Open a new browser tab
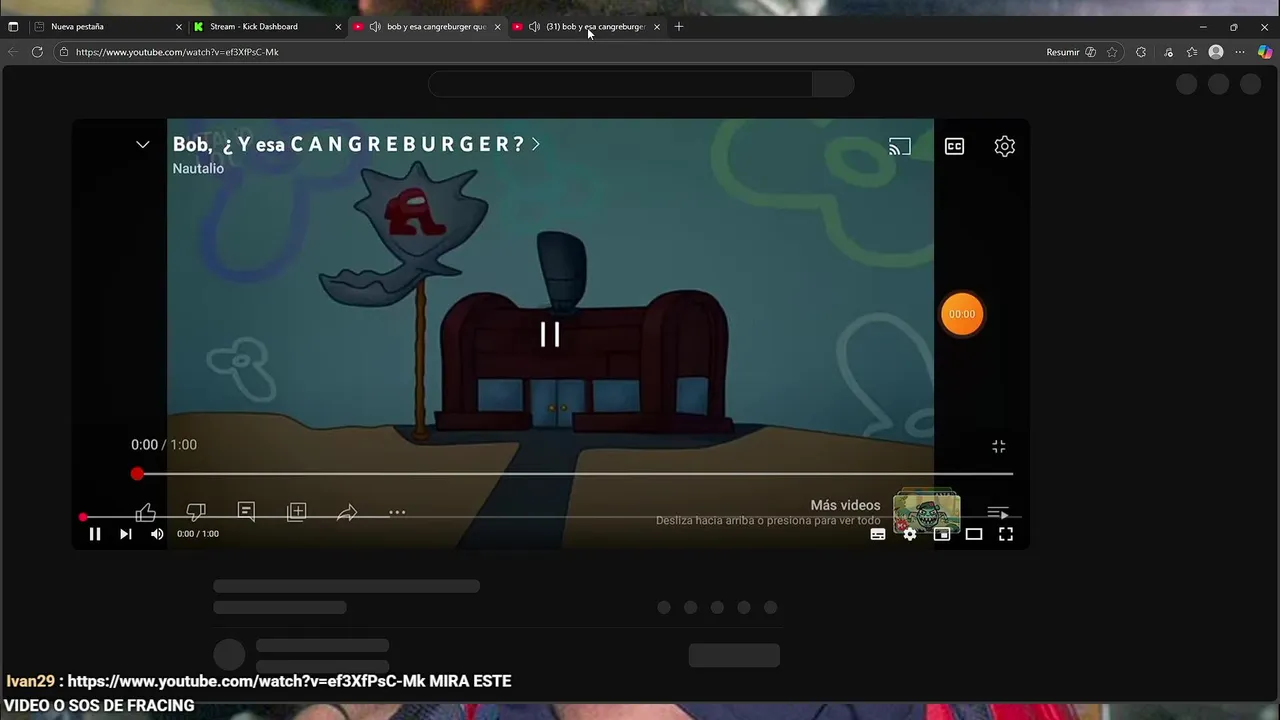The image size is (1280, 720). (679, 27)
